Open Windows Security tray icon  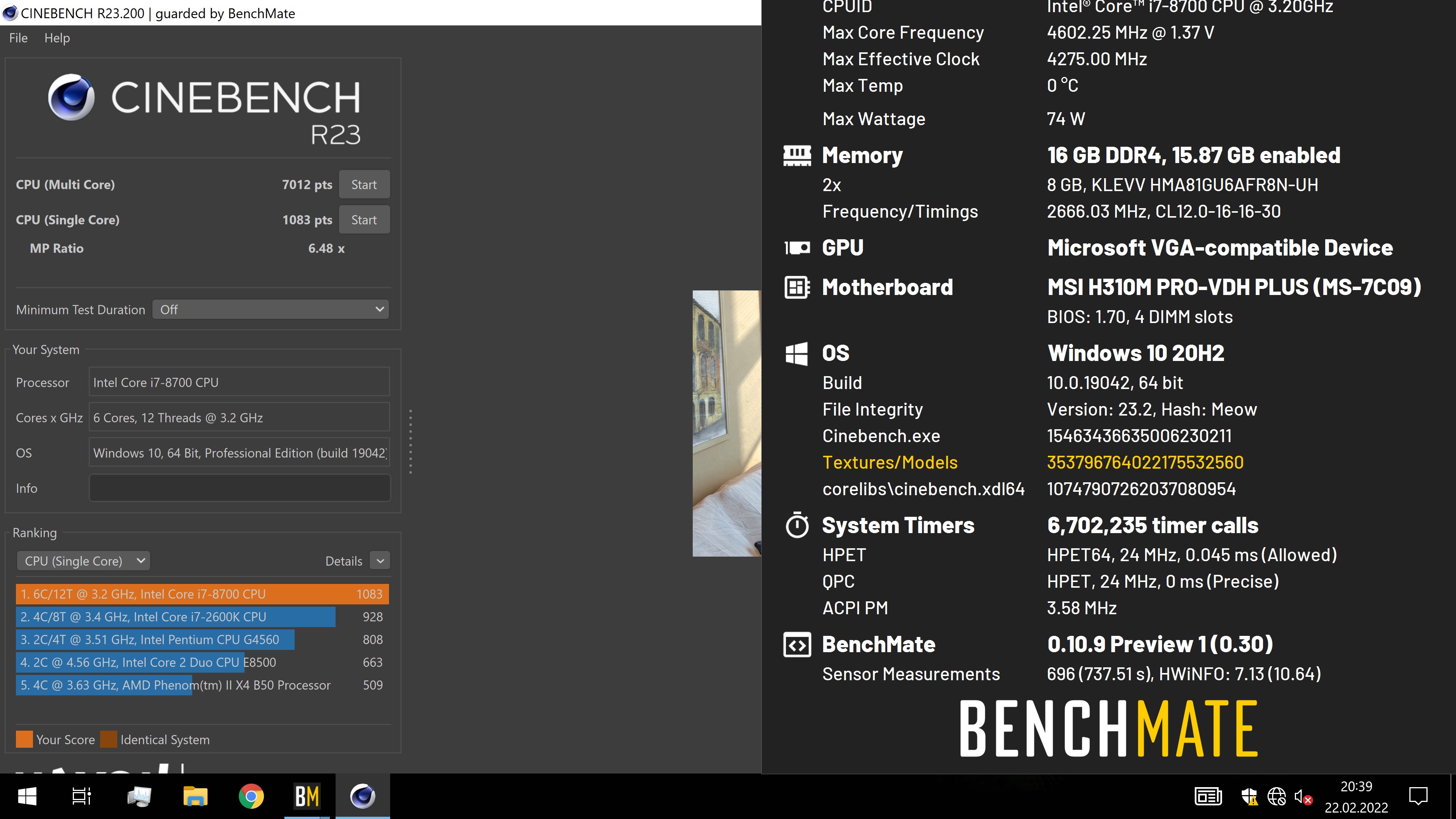coord(1249,796)
